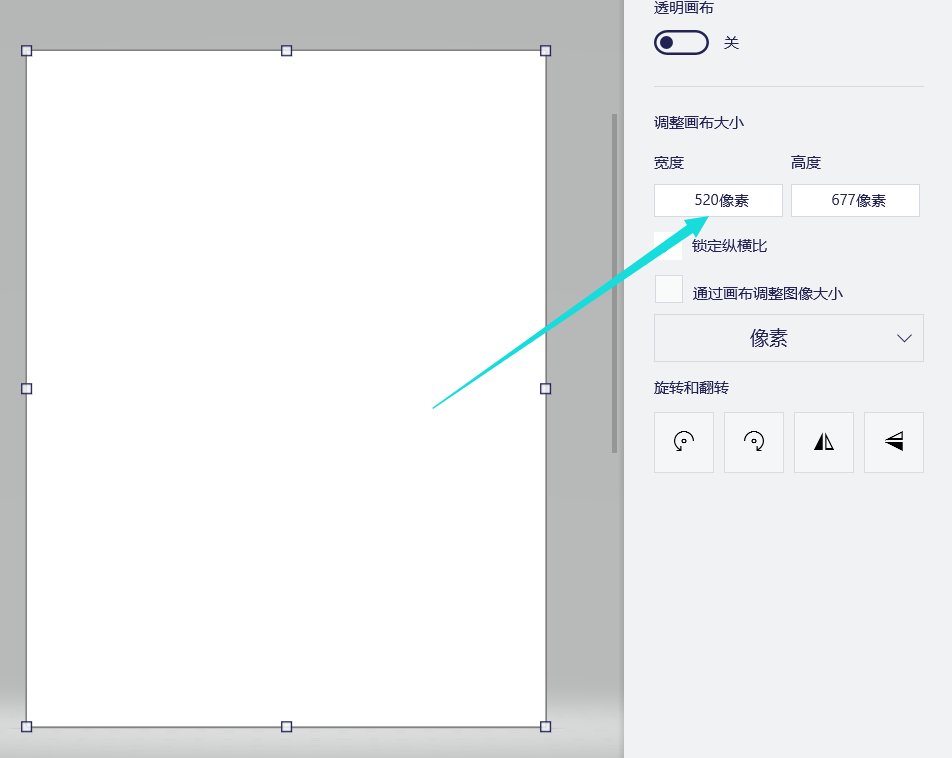Enable the 锁定纵横比 aspect ratio checkbox
952x758 pixels.
(x=668, y=245)
